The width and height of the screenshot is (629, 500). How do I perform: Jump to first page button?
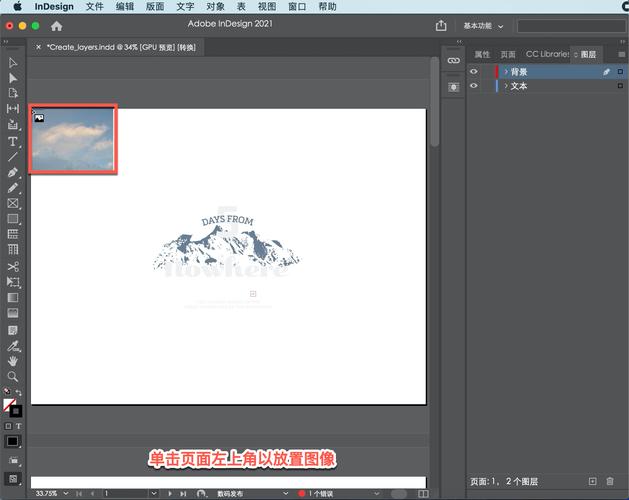click(79, 493)
